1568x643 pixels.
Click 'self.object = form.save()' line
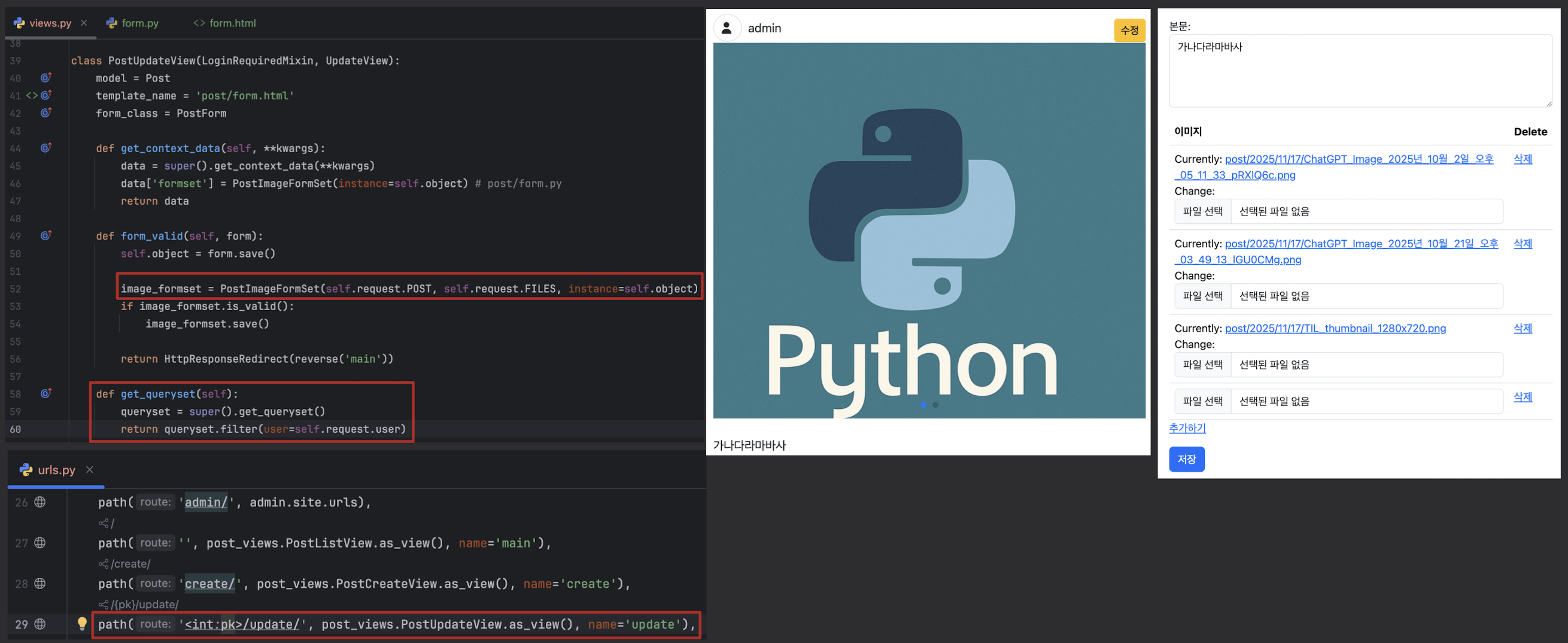pos(198,254)
